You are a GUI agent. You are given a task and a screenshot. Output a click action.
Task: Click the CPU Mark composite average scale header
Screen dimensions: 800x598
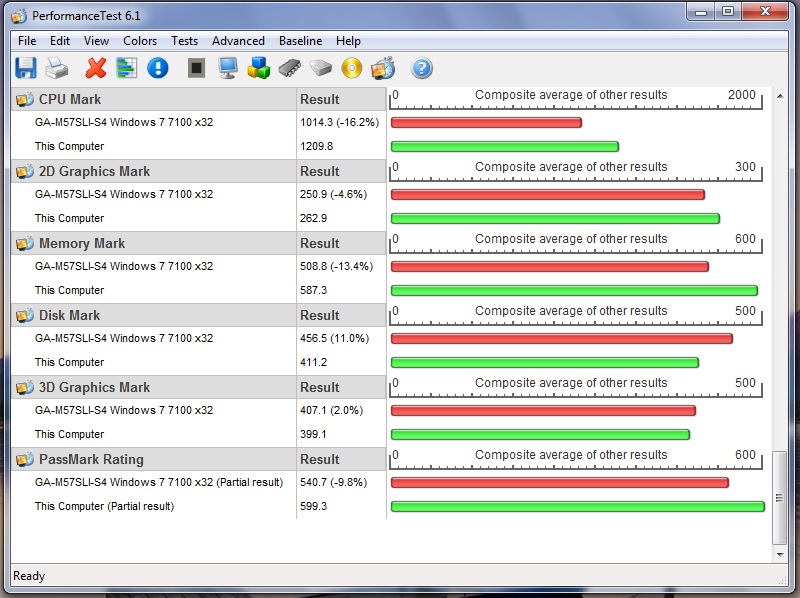coord(576,98)
